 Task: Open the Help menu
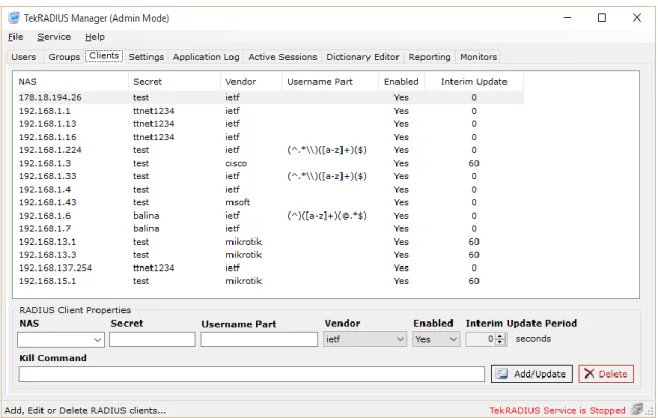(95, 37)
